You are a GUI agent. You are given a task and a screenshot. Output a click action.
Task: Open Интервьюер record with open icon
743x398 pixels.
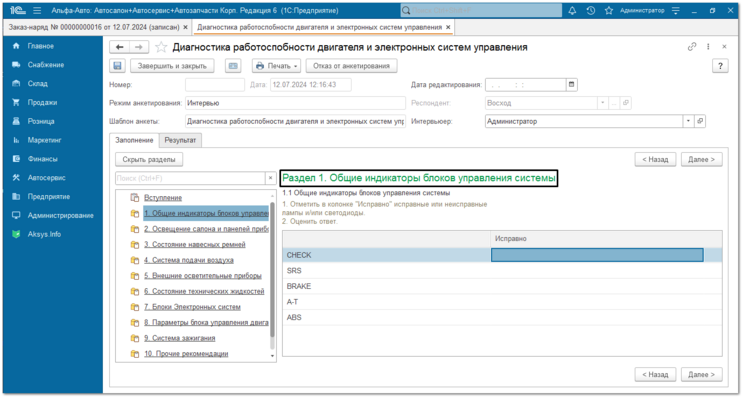pyautogui.click(x=700, y=121)
